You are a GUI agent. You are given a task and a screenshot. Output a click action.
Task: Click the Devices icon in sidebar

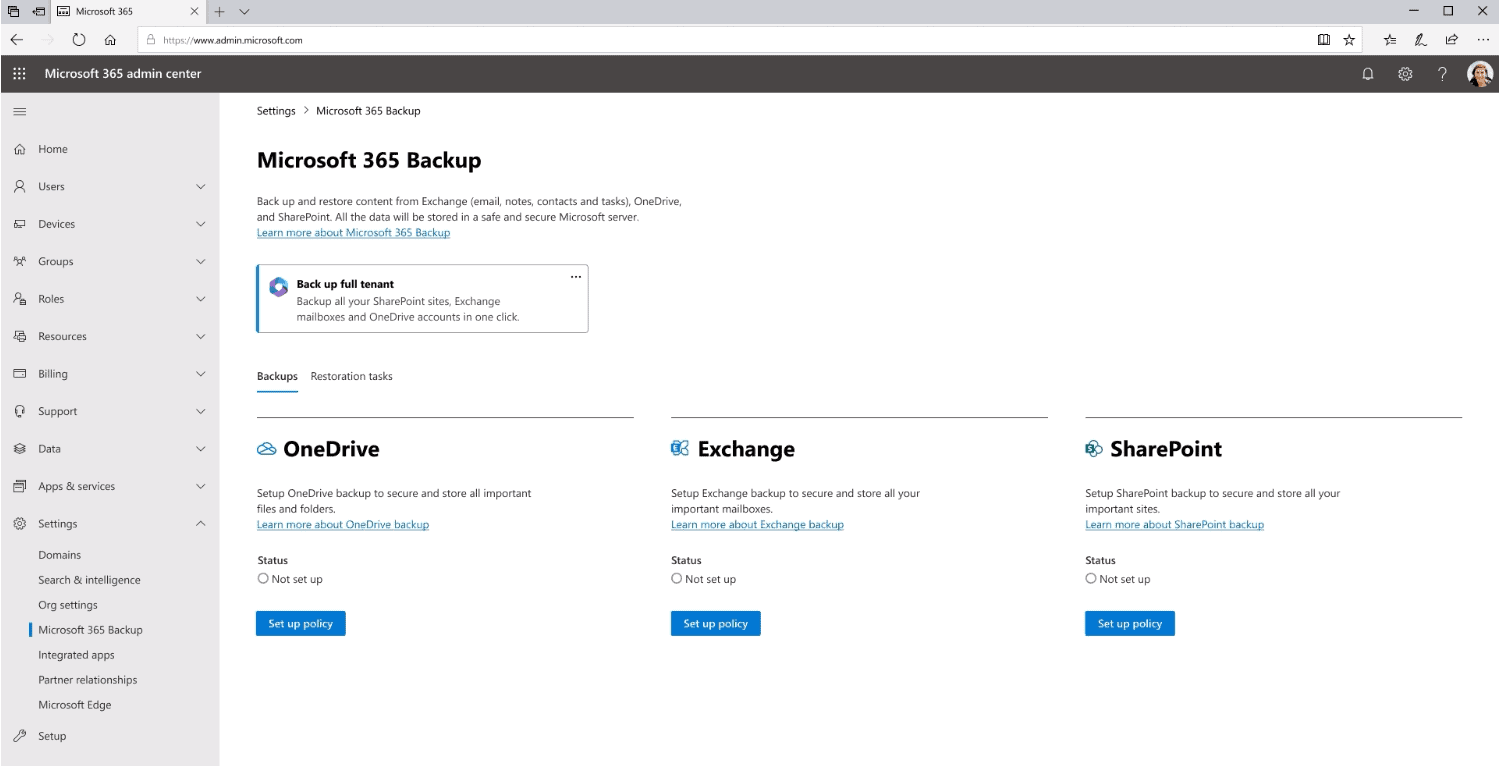pos(19,224)
